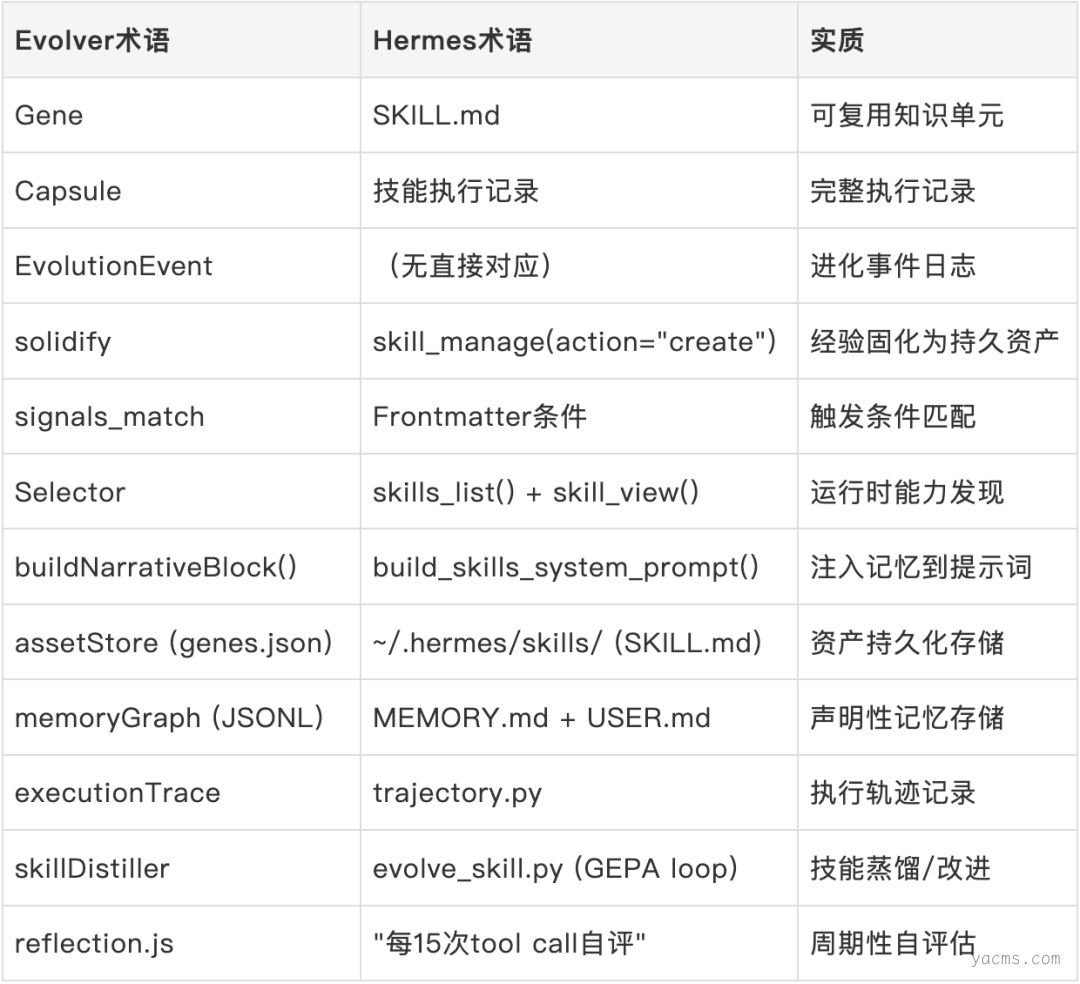The width and height of the screenshot is (1080, 984).
Task: Click the Frontmatter条件 cell
Action: coord(480,417)
